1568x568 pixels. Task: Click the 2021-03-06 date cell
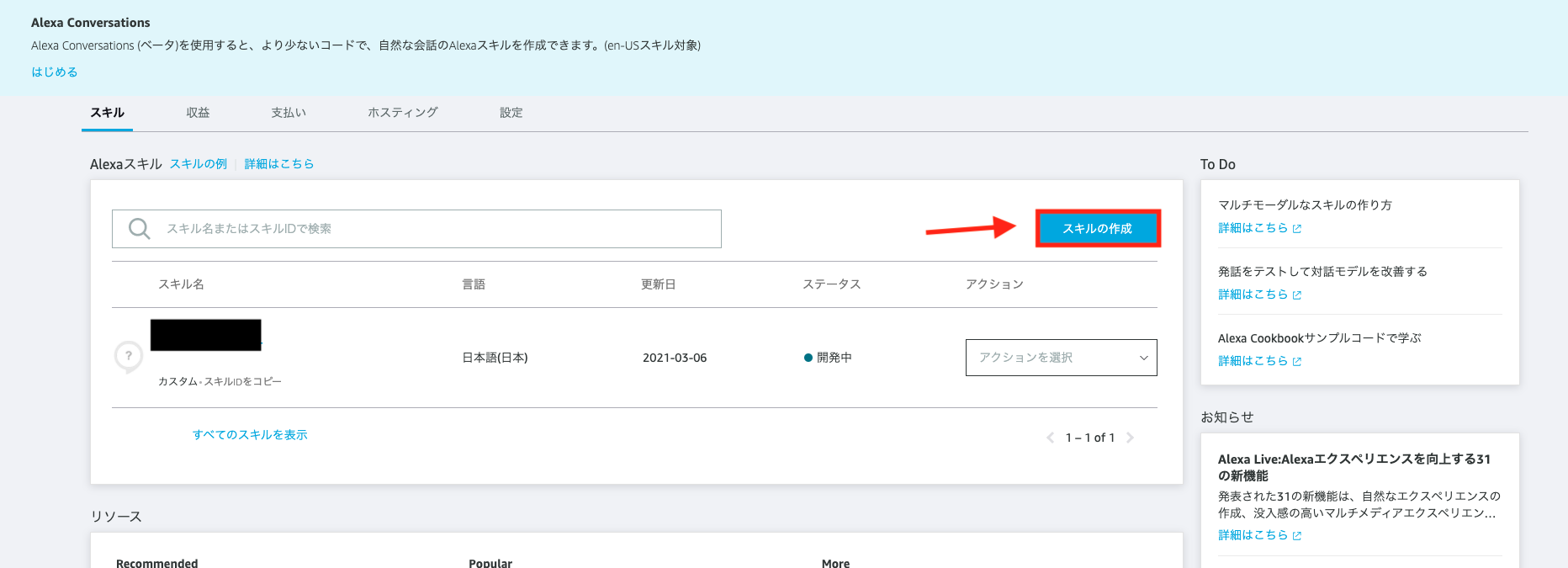tap(675, 358)
